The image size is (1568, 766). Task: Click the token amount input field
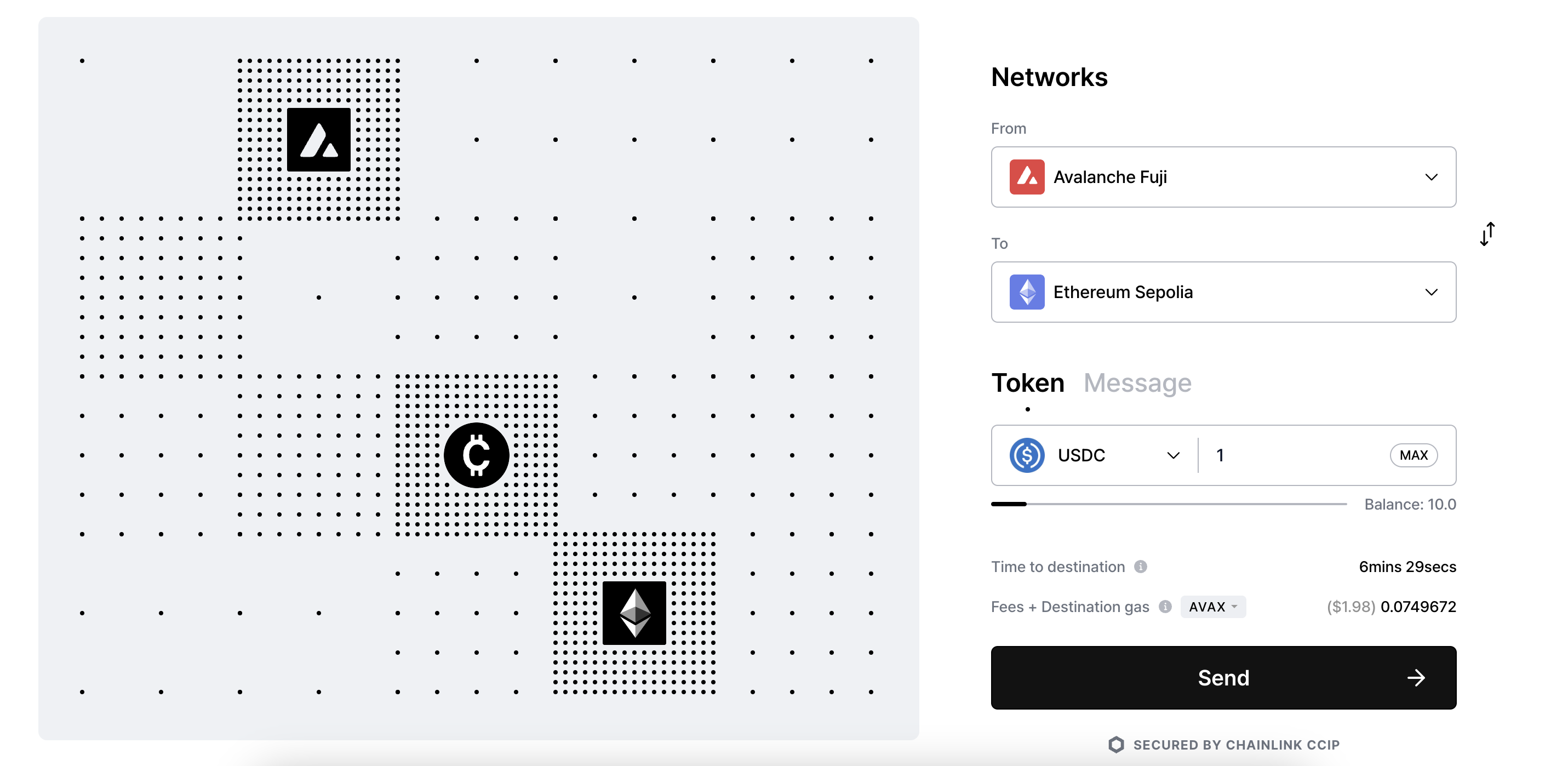pos(1296,455)
